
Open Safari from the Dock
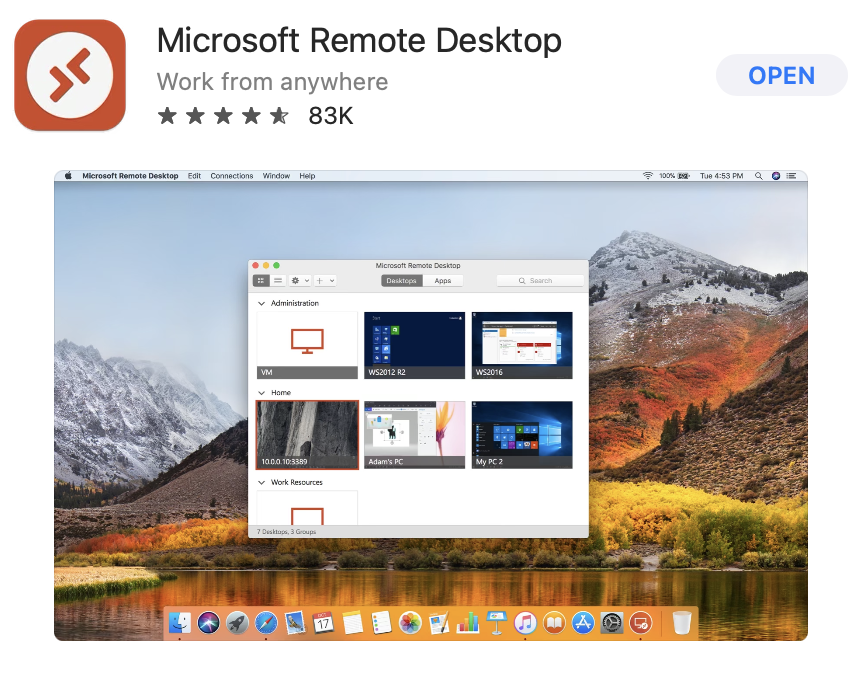[266, 623]
